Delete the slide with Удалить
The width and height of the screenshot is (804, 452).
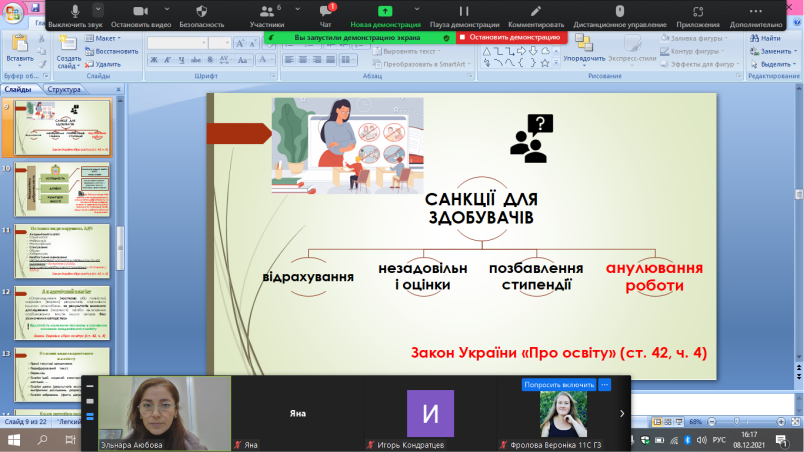103,64
